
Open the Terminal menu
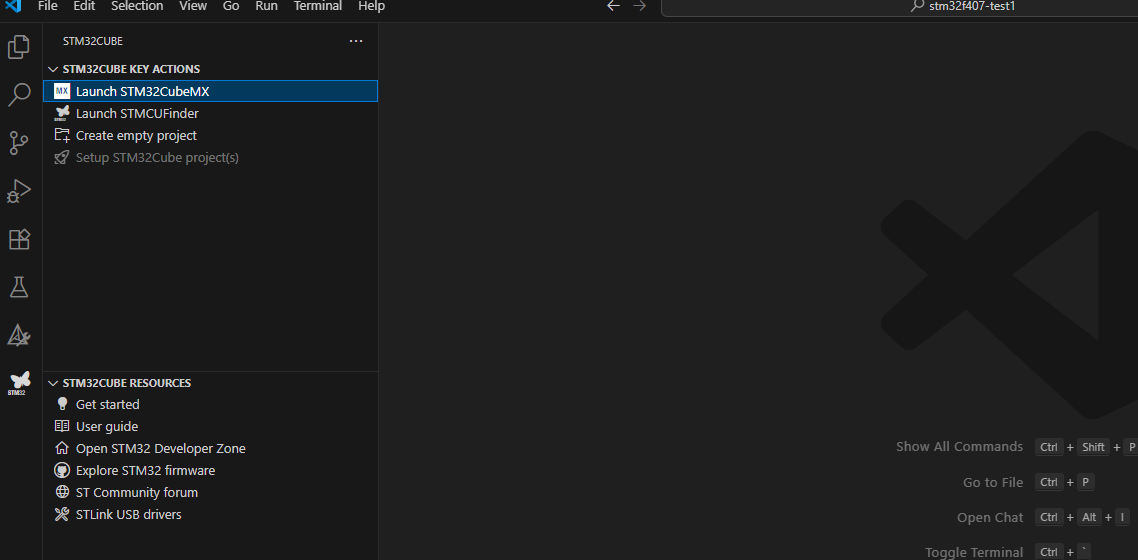[318, 7]
